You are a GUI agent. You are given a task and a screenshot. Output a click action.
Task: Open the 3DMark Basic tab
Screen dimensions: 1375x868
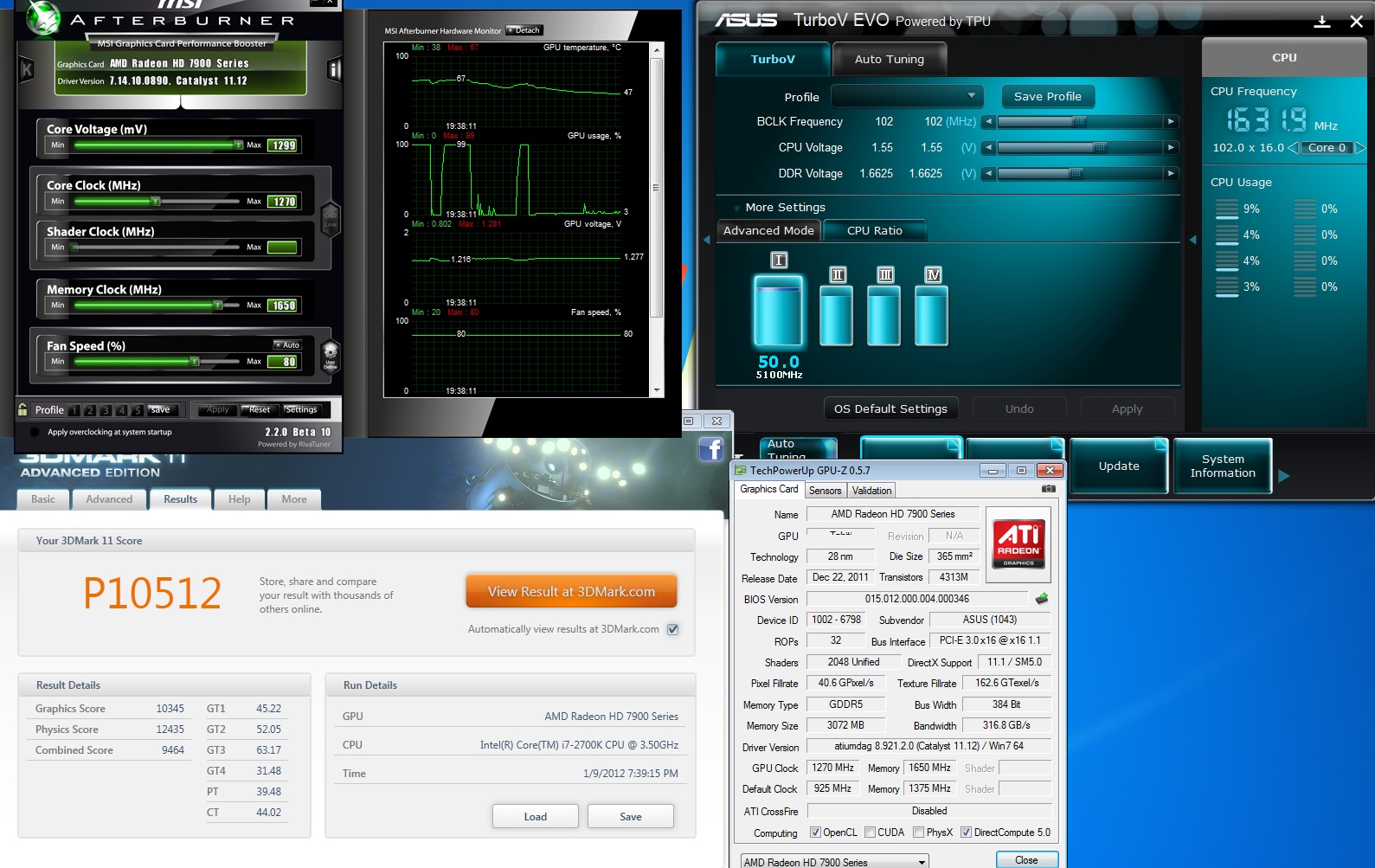42,499
